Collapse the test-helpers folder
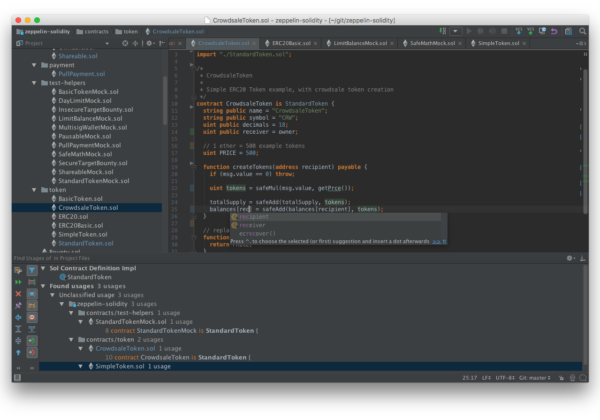 33,83
